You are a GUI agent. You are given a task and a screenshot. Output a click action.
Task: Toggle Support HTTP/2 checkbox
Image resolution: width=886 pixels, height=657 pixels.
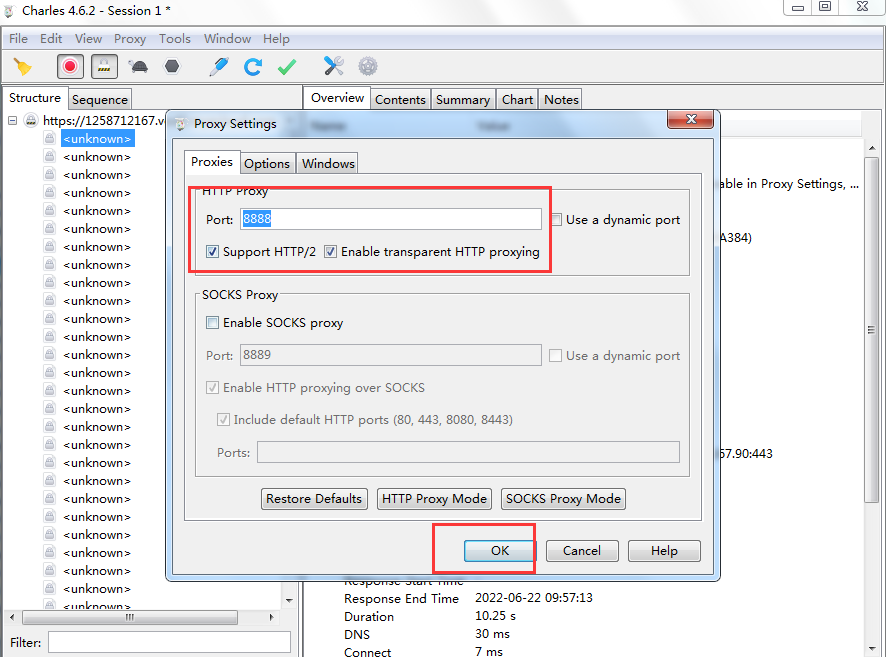tap(212, 252)
